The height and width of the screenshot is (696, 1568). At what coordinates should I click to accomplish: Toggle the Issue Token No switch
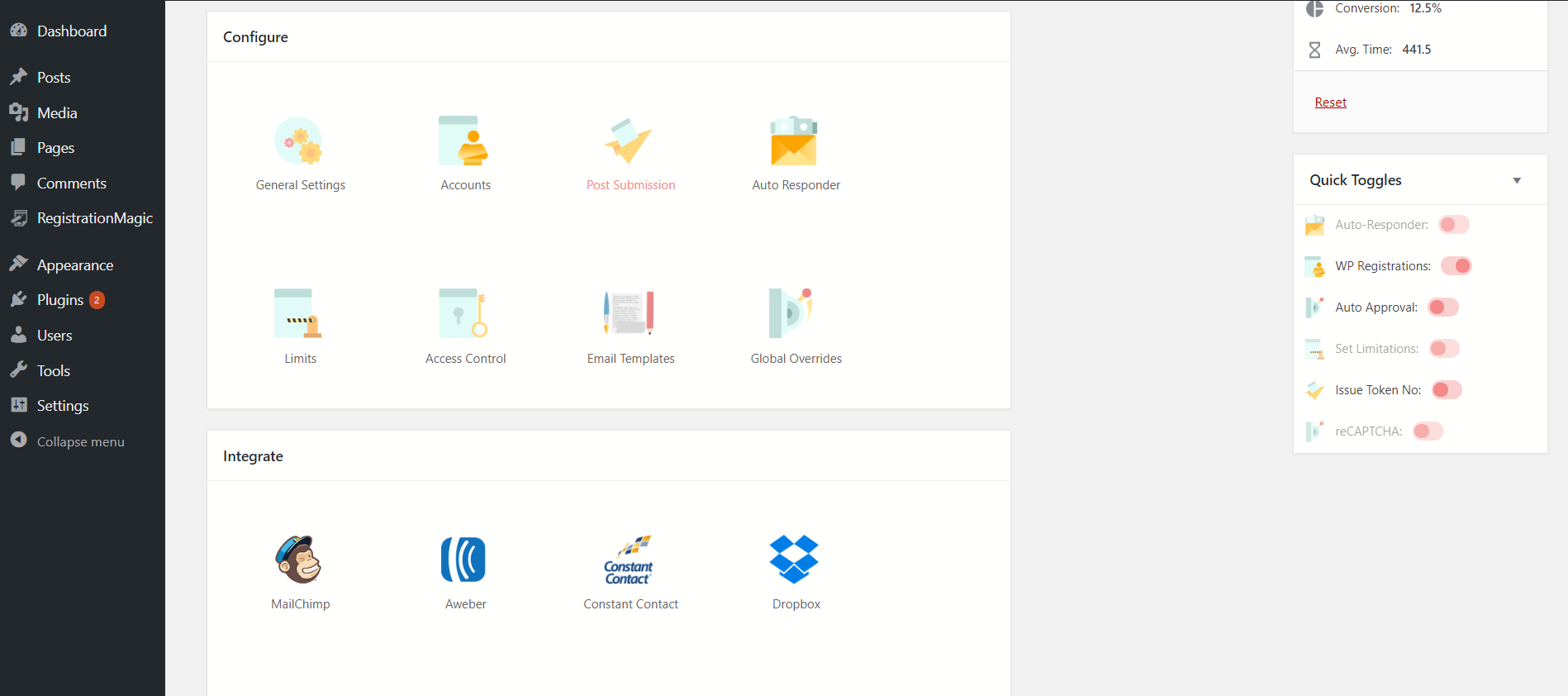coord(1447,390)
